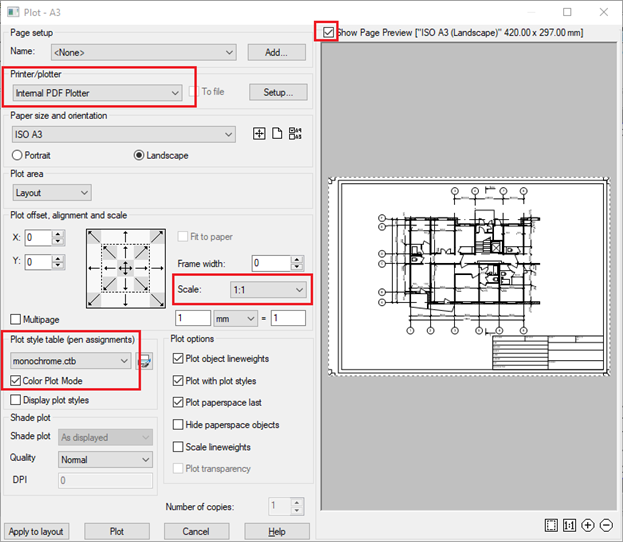Open the monochrome.ctb plot style dropdown
This screenshot has width=623, height=542.
71,361
